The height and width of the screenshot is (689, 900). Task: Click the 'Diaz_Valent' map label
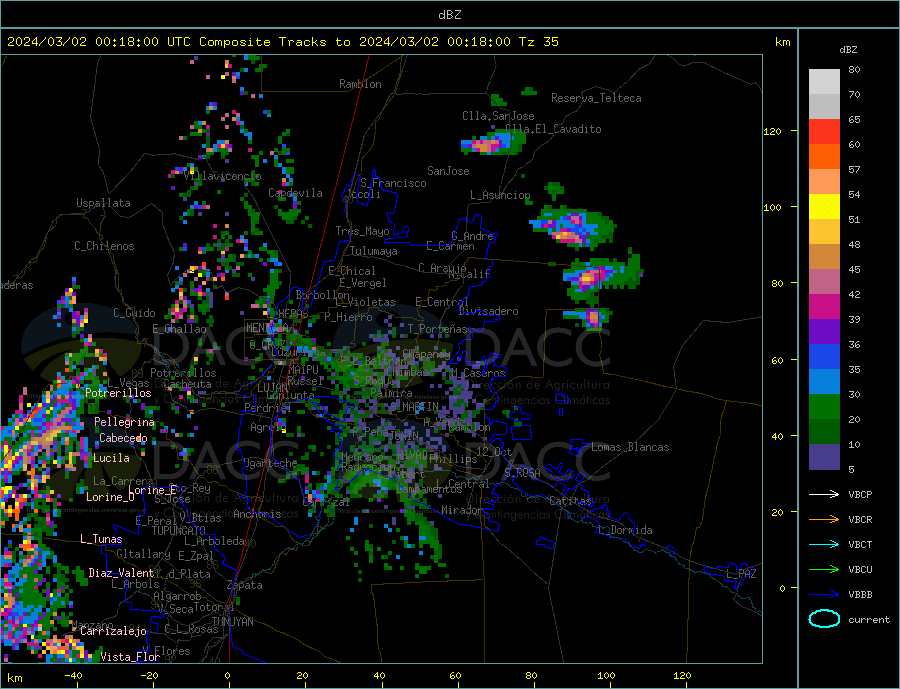coord(121,573)
